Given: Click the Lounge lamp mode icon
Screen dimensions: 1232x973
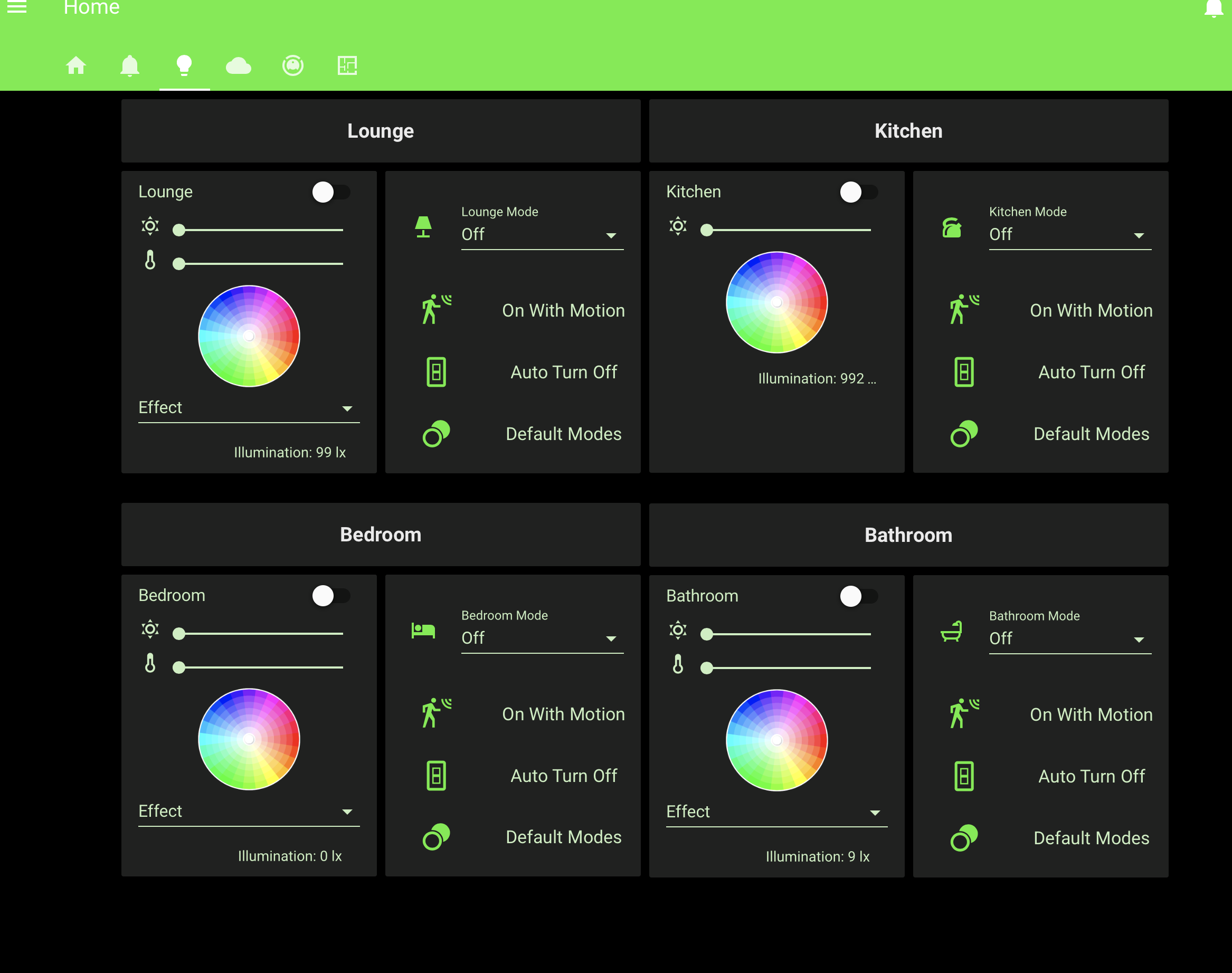Looking at the screenshot, I should click(423, 227).
